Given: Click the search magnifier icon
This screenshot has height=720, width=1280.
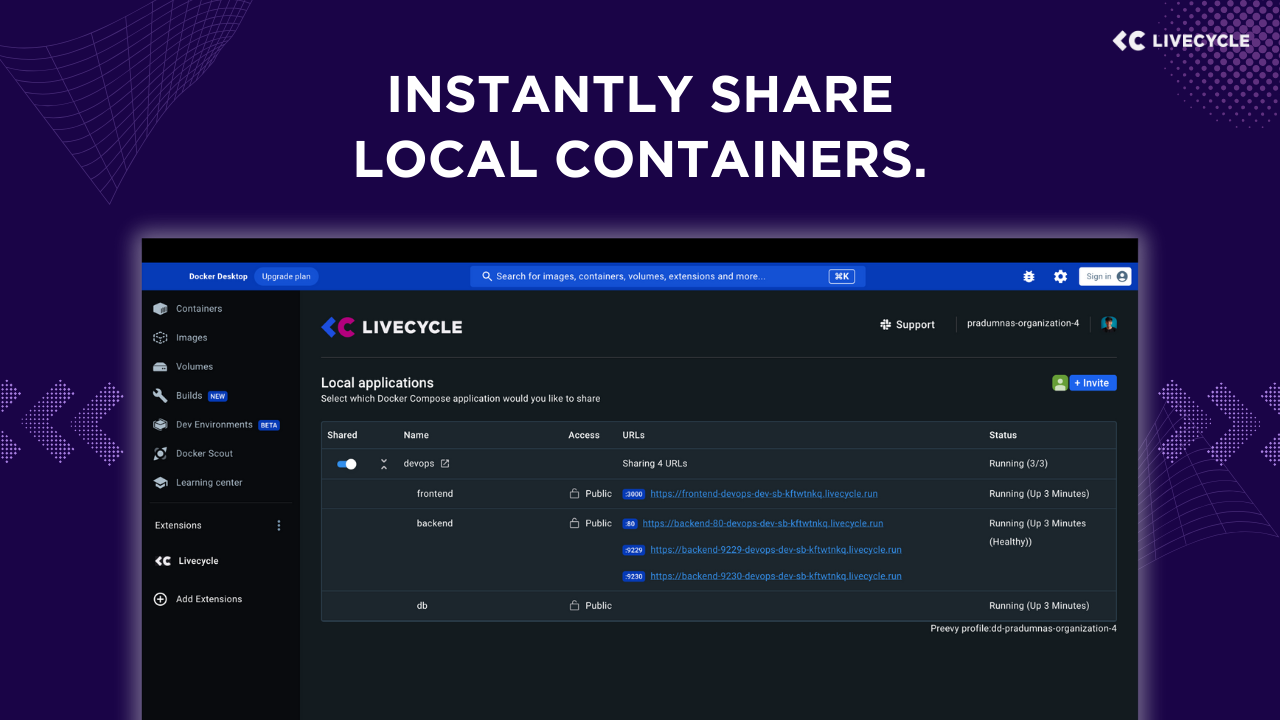Looking at the screenshot, I should [x=487, y=277].
